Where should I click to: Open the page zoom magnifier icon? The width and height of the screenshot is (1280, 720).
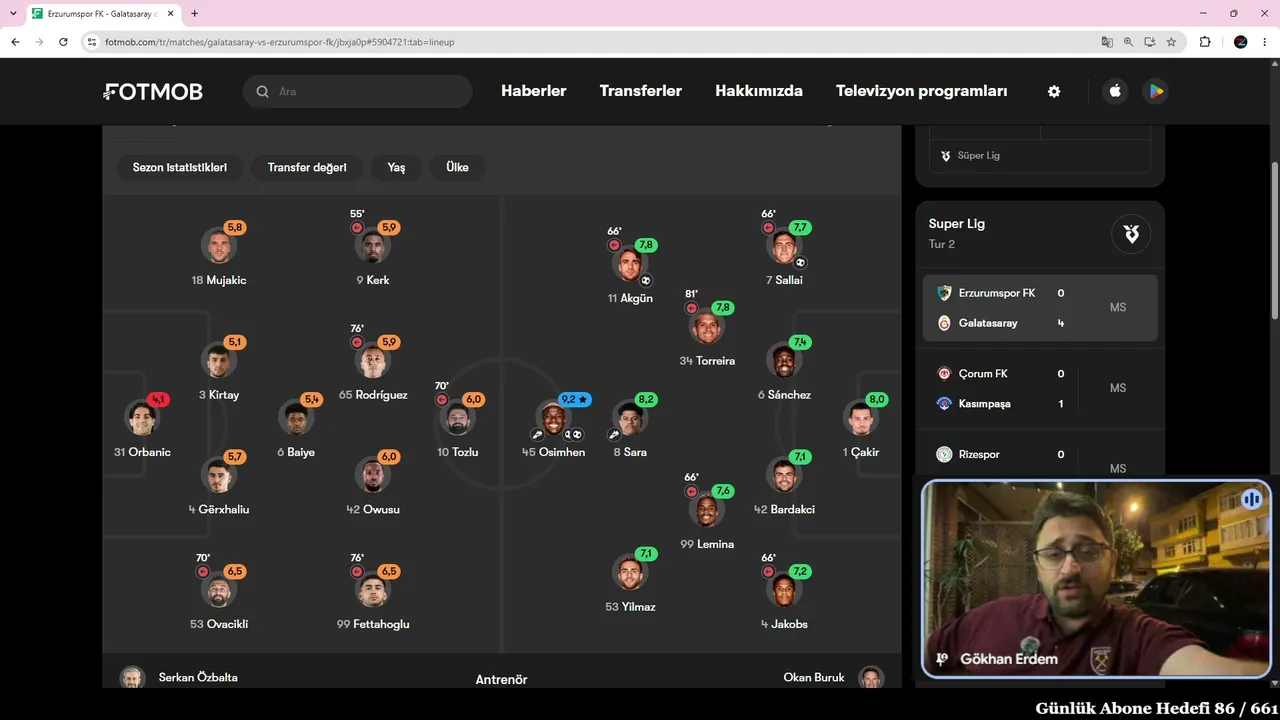tap(1128, 42)
